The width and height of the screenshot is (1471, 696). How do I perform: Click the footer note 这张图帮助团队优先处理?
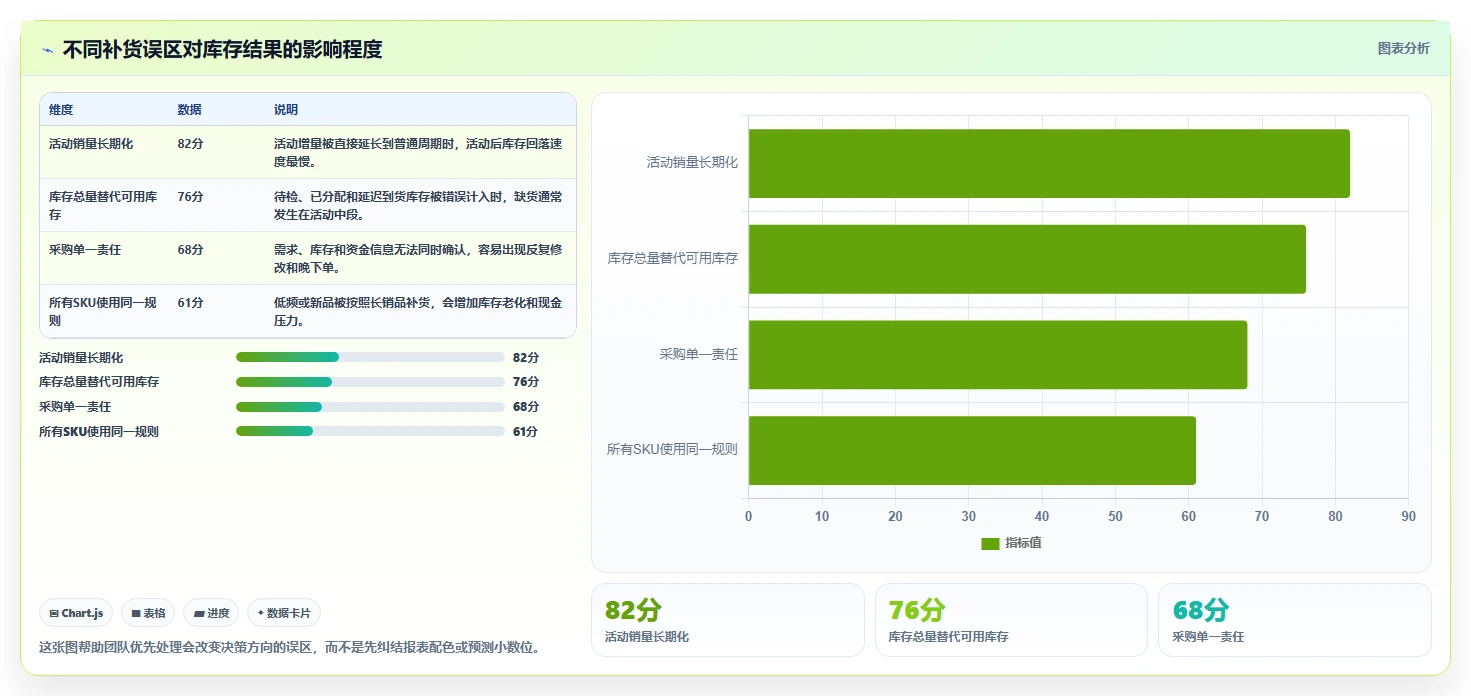tap(293, 647)
